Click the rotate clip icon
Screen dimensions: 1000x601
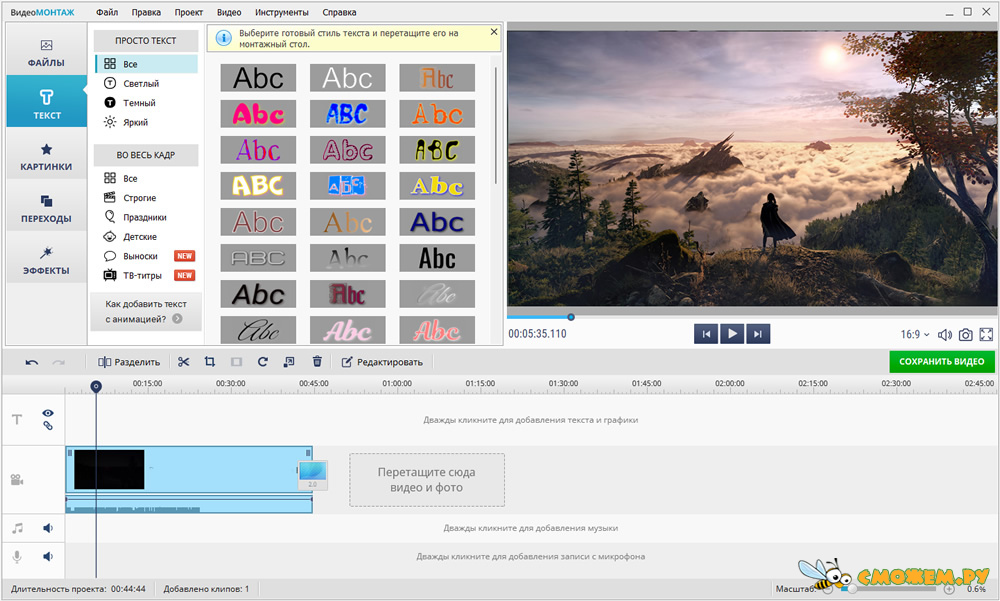coord(263,362)
